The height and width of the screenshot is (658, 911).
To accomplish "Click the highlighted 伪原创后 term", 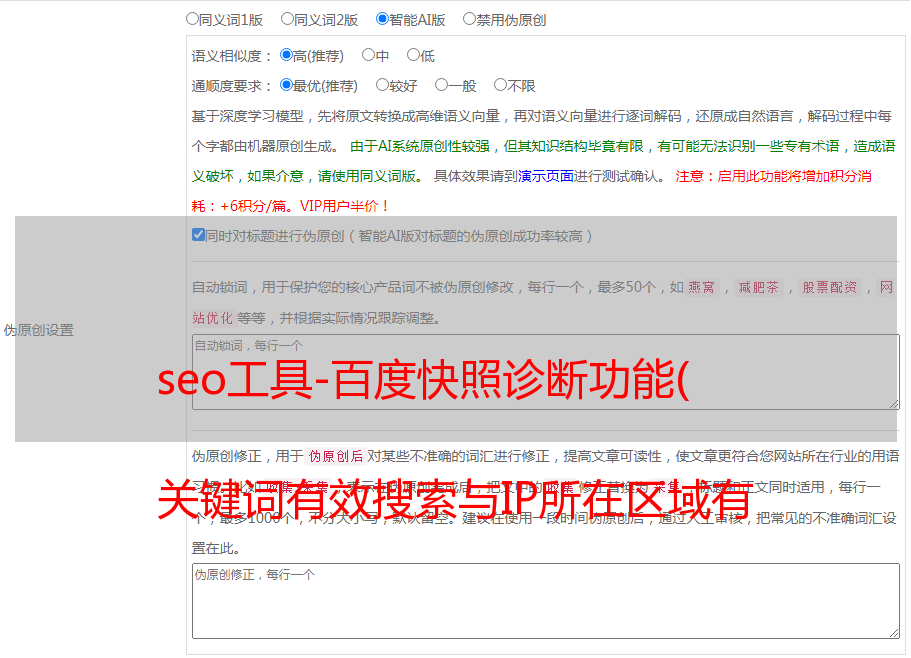I will tap(336, 456).
